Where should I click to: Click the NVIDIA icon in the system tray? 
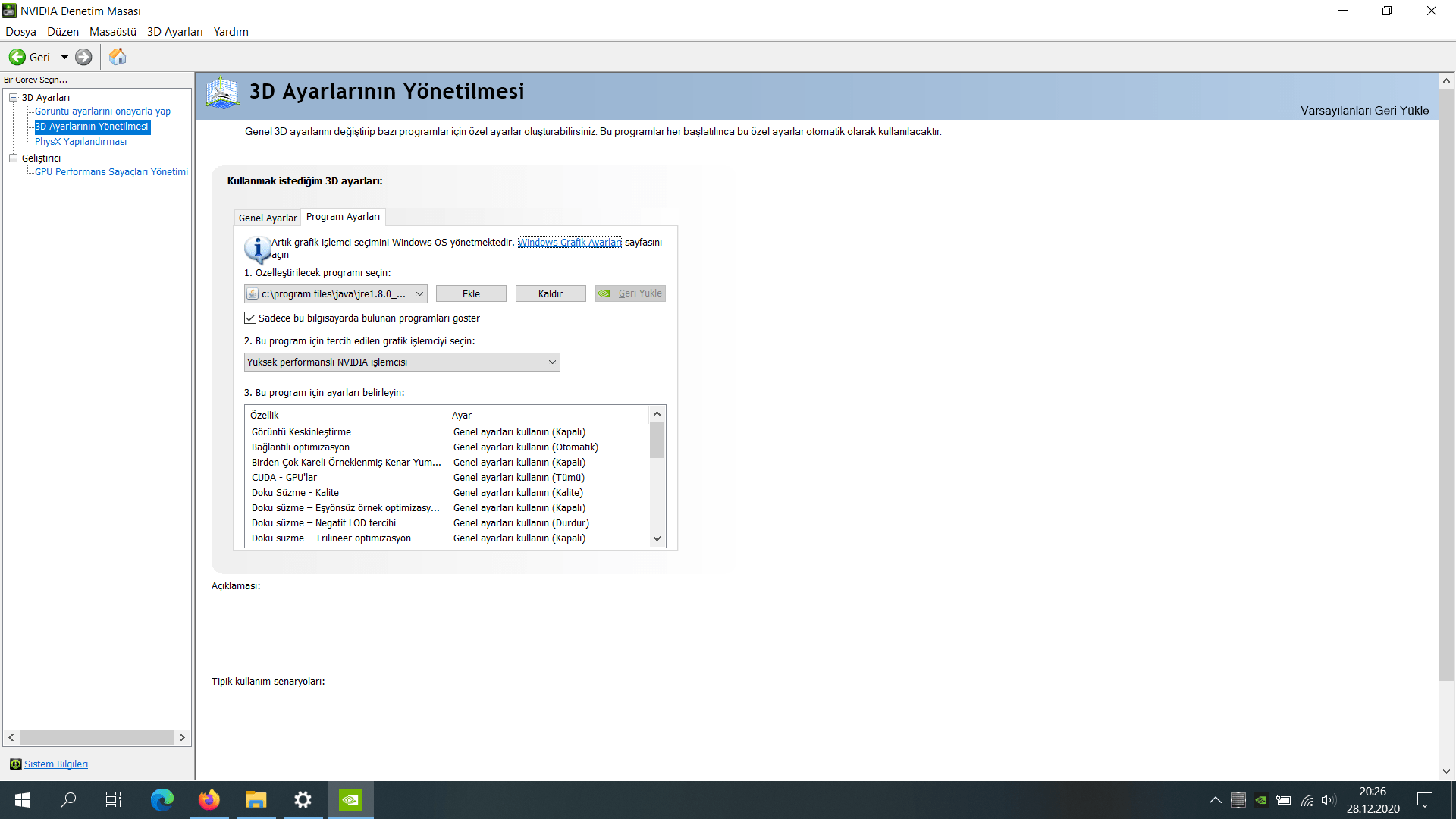[x=1260, y=800]
